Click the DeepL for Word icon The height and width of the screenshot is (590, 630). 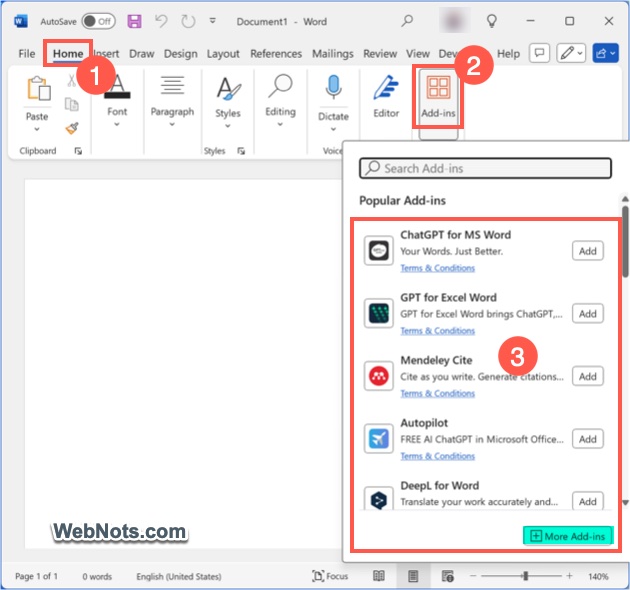tap(378, 498)
